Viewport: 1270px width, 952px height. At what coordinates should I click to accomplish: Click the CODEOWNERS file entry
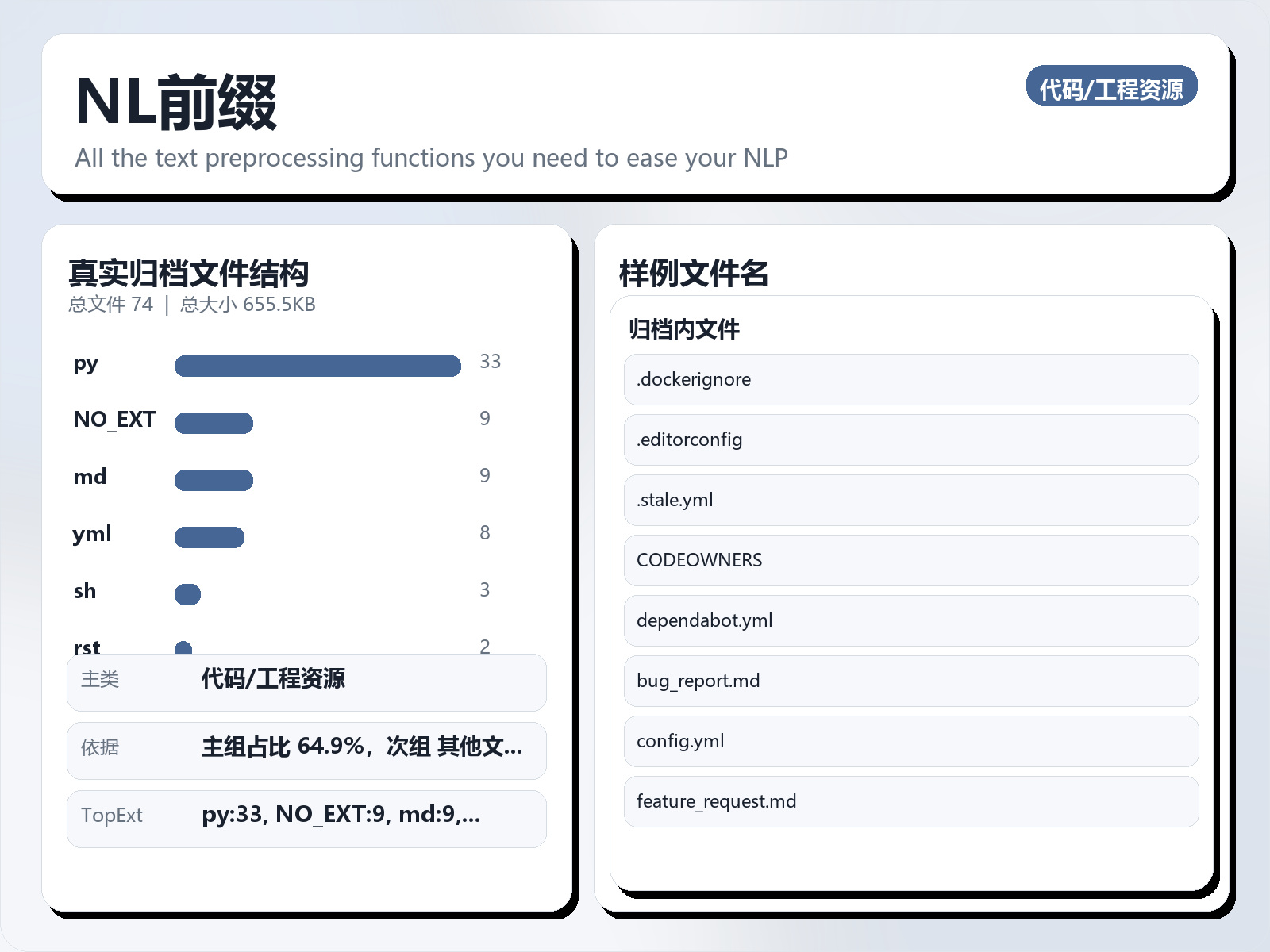[910, 560]
